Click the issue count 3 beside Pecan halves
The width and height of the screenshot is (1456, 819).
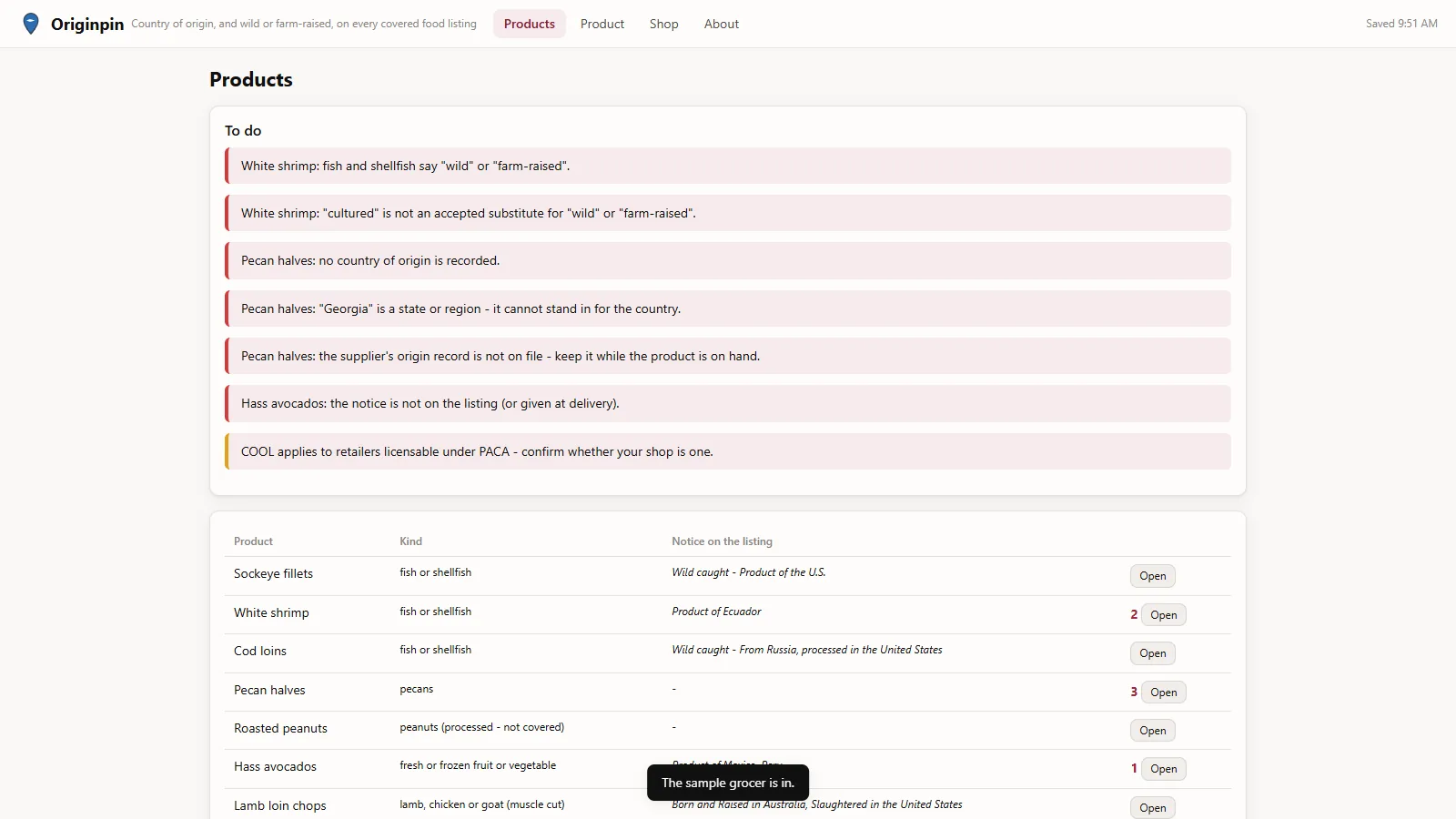coord(1134,692)
